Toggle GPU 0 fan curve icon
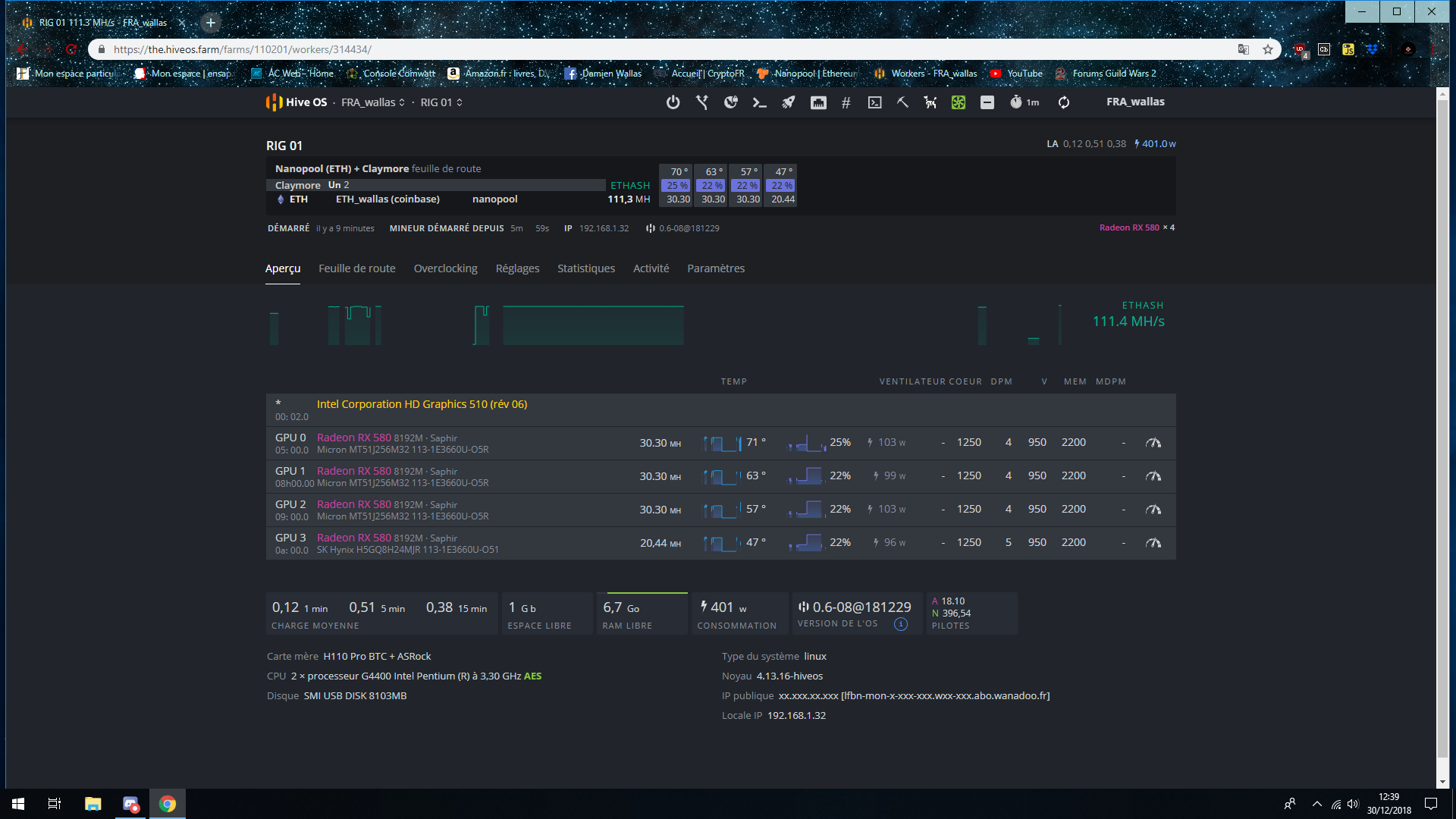 [x=1153, y=442]
